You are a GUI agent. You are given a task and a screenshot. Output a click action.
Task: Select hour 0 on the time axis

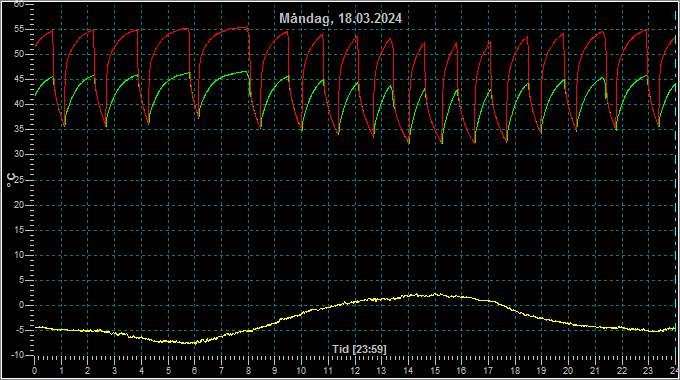coord(35,371)
